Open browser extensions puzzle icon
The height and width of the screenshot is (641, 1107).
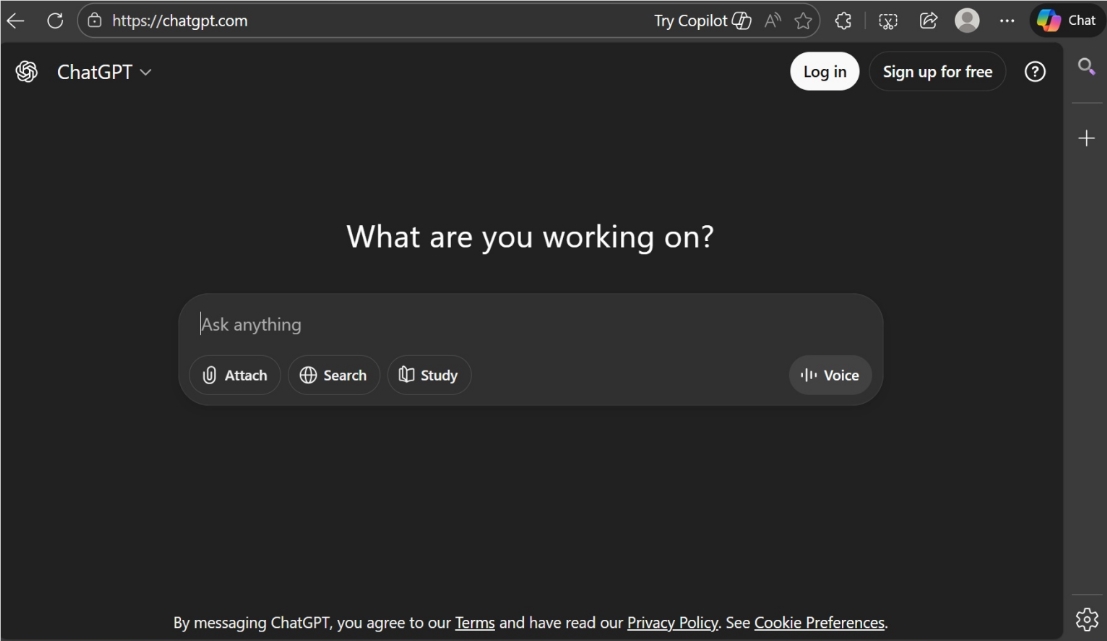tap(843, 20)
